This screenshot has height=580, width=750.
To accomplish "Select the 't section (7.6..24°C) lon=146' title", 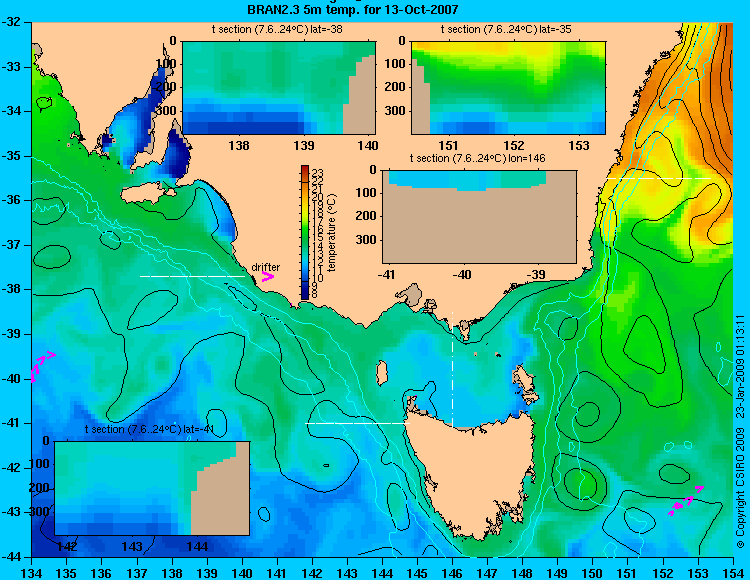I will click(x=477, y=158).
